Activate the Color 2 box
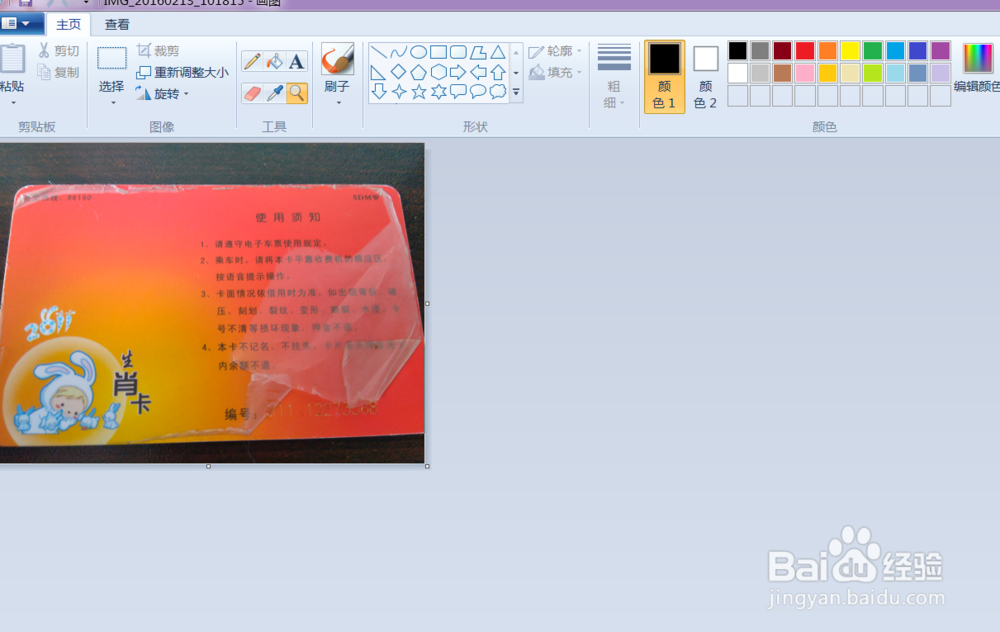This screenshot has width=1000, height=632. click(x=705, y=77)
